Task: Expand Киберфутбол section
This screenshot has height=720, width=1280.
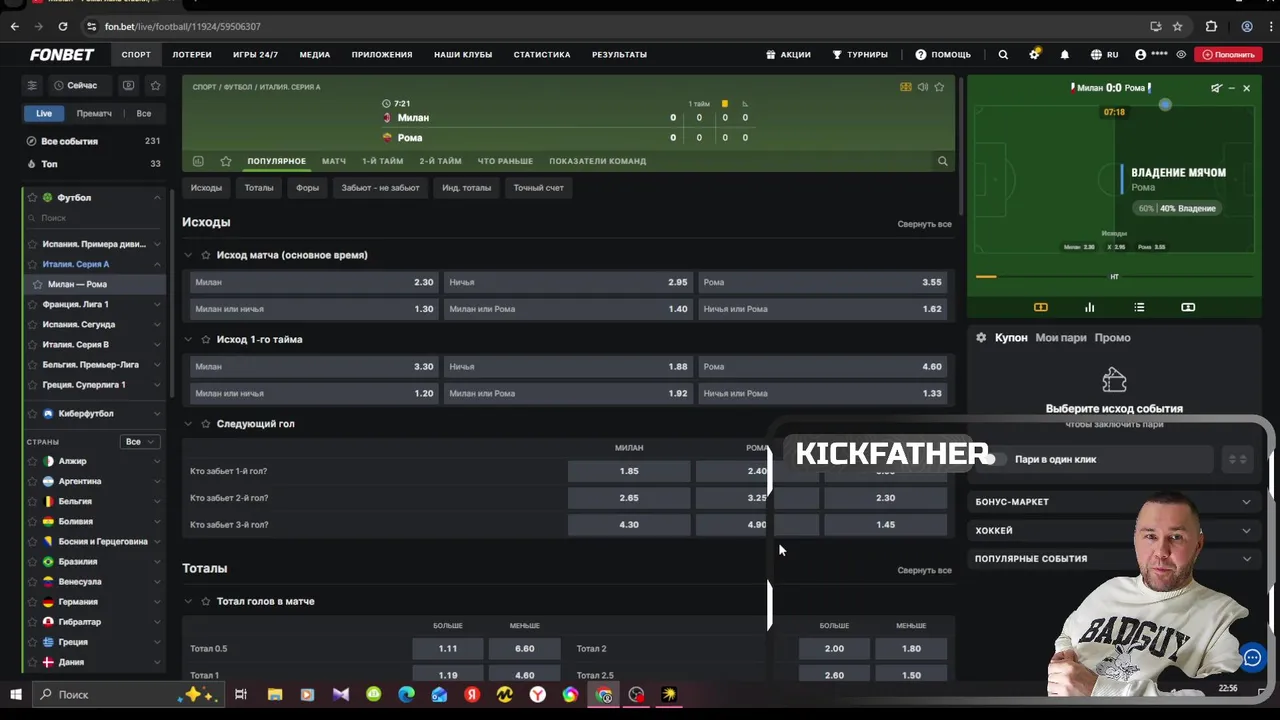Action: pos(157,413)
